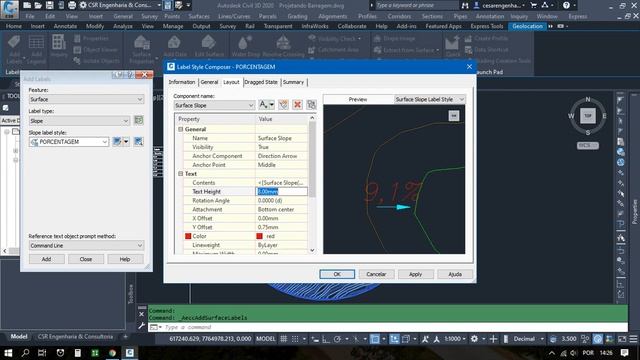Click the Apply button
Viewport: 640px width, 360px height.
point(416,274)
